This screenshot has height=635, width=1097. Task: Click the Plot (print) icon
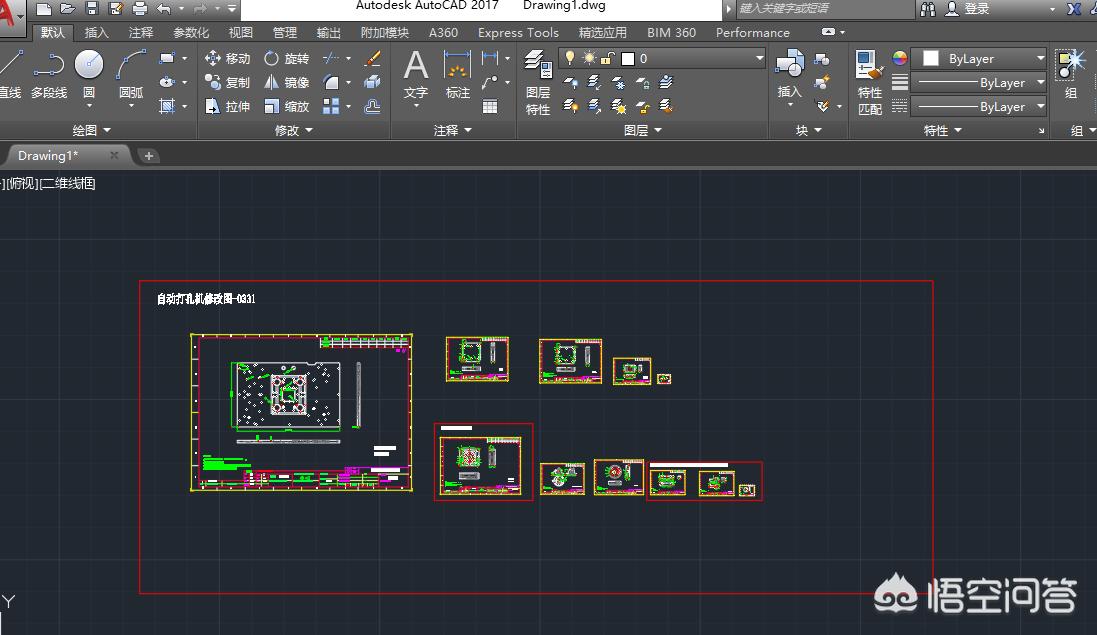[x=140, y=8]
